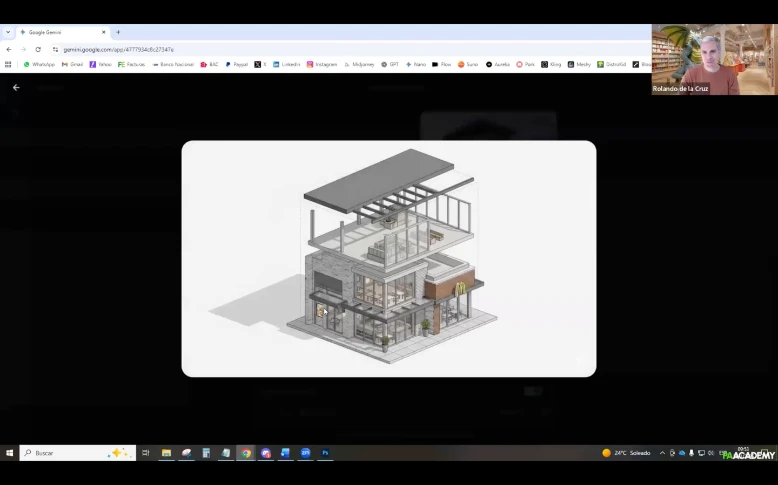
Task: Open the Zoom app in the taskbar
Action: click(x=305, y=453)
